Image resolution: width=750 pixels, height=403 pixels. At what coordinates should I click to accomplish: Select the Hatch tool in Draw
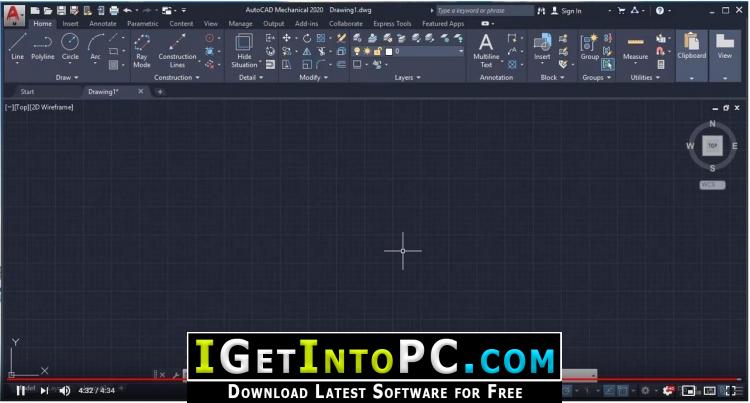click(113, 65)
